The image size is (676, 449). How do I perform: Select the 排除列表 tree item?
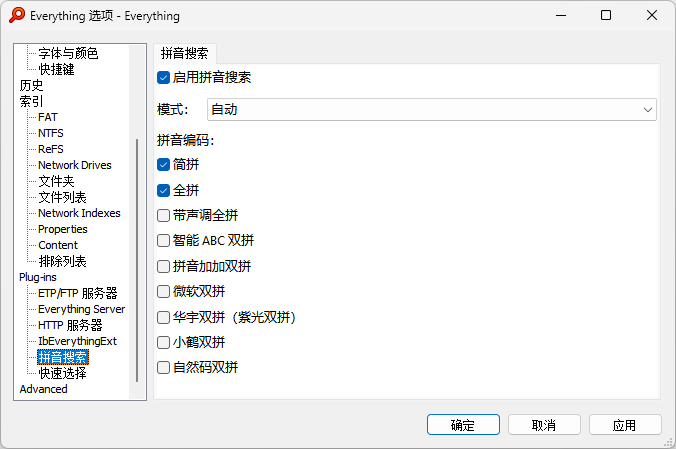(62, 261)
